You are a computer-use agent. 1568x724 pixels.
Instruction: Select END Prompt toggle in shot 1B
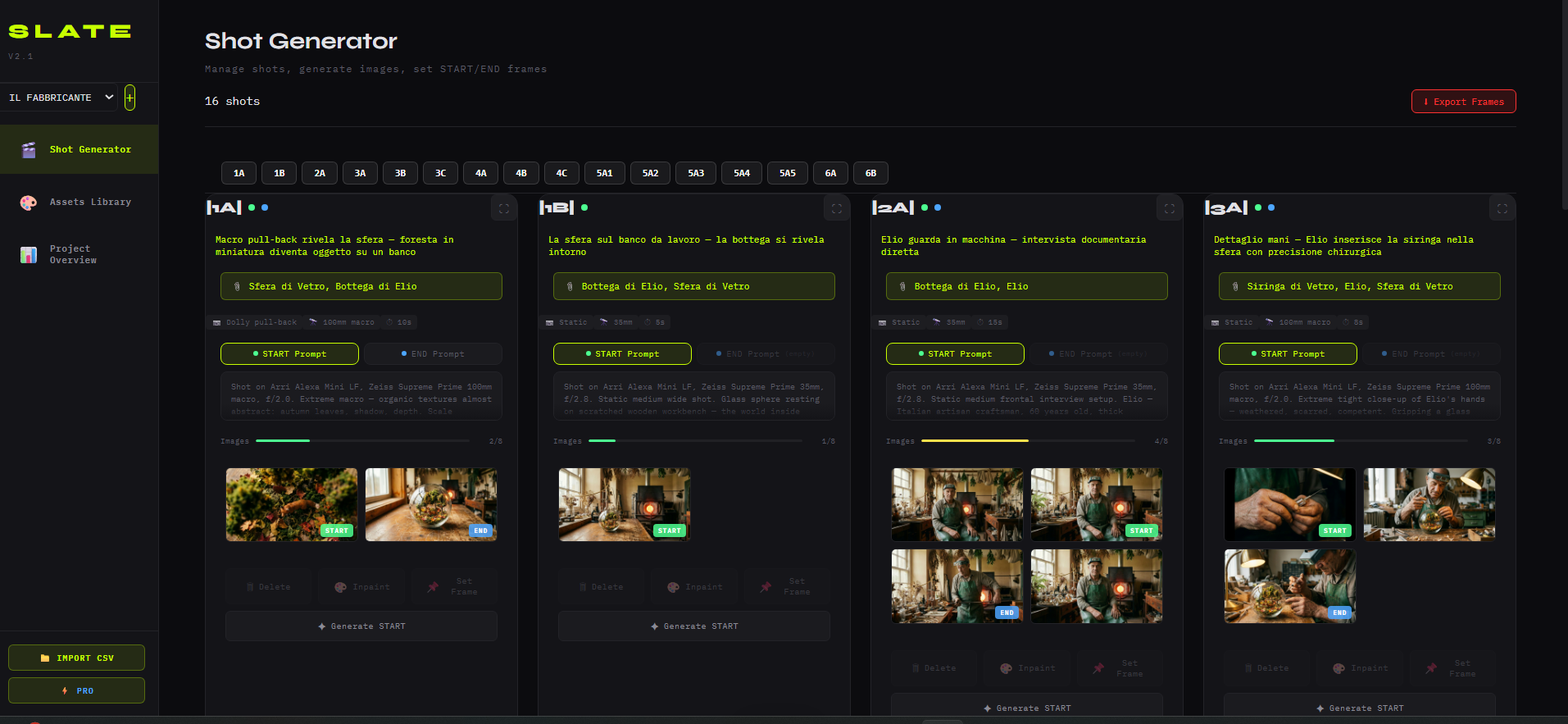point(766,353)
